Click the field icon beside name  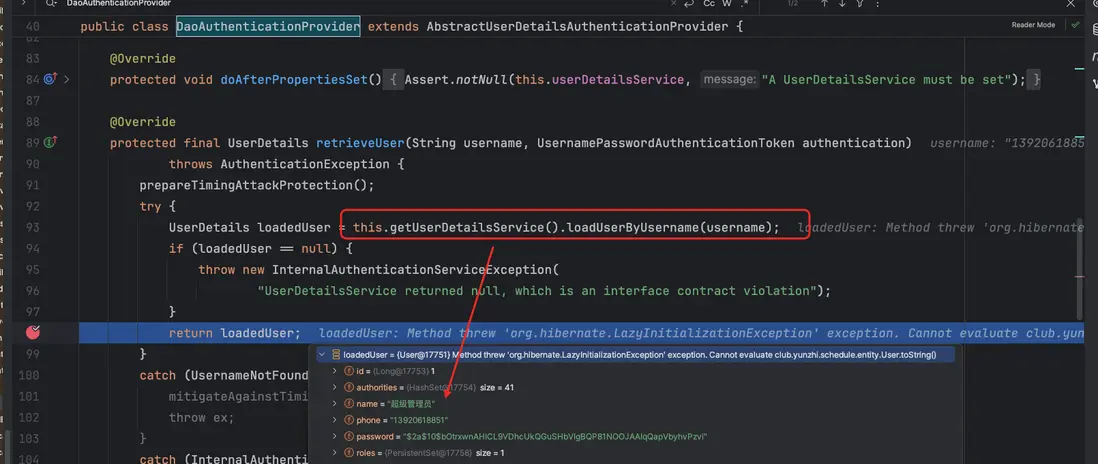coord(349,404)
